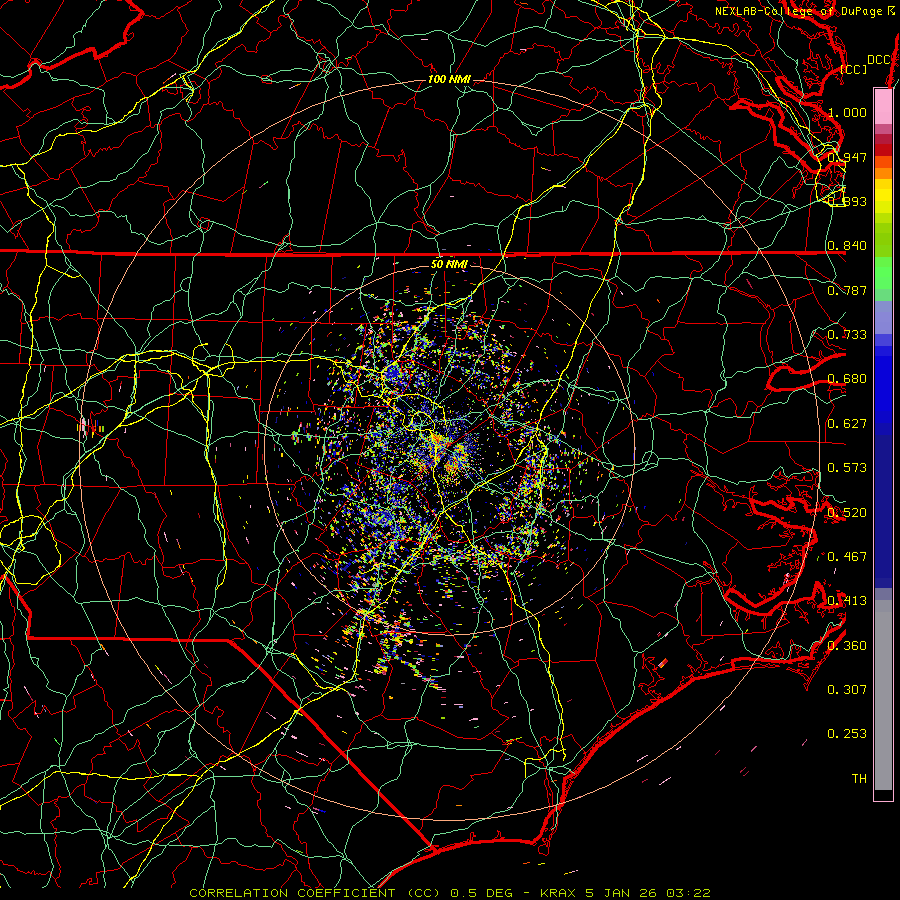
Task: Select the 0.893 scale value
Action: pos(847,201)
